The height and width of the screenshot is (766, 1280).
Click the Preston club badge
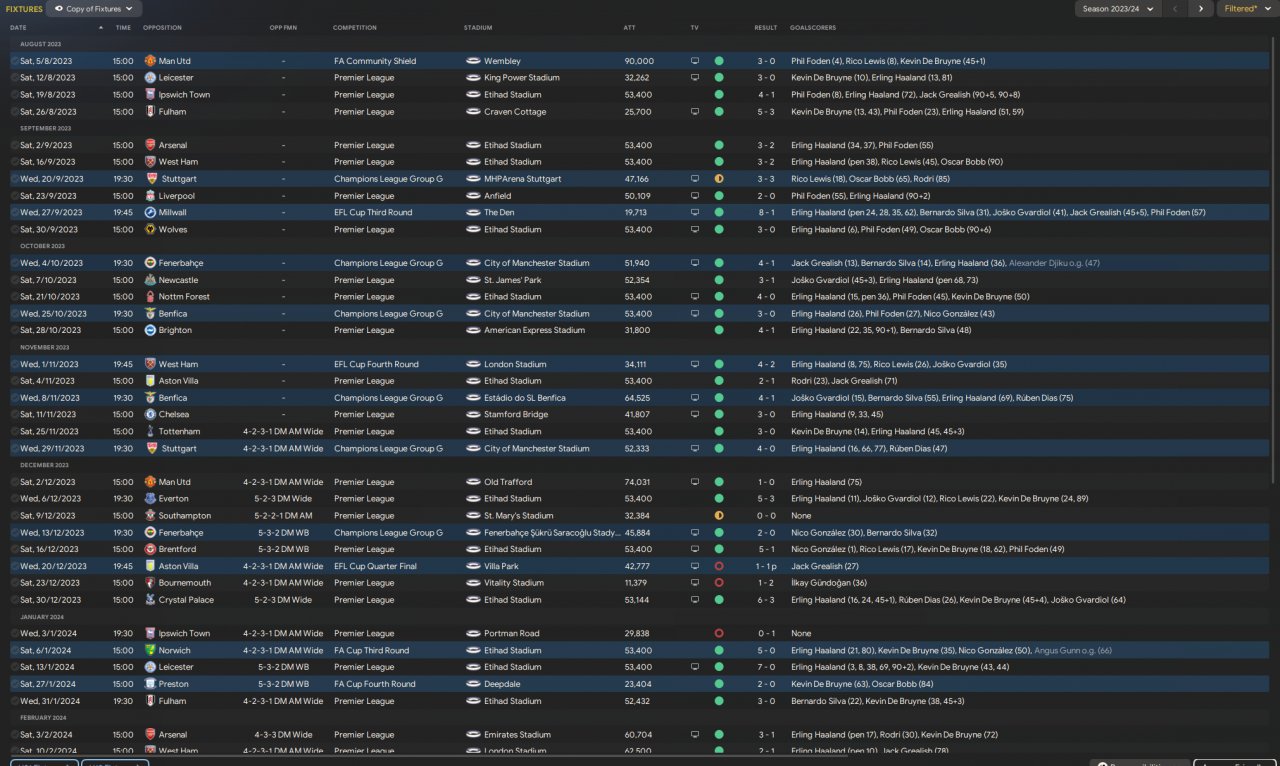click(150, 684)
